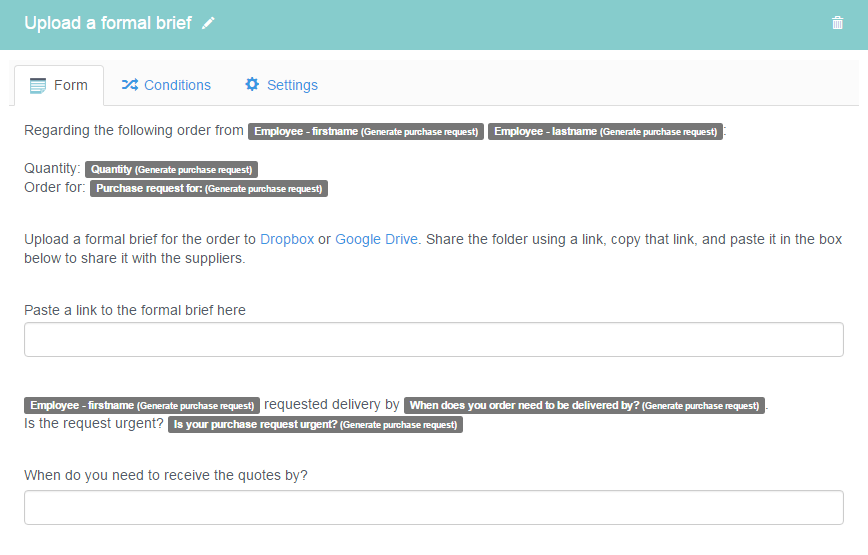Select the Purchase request for tag
Screen dimensions: 868x555
(209, 189)
